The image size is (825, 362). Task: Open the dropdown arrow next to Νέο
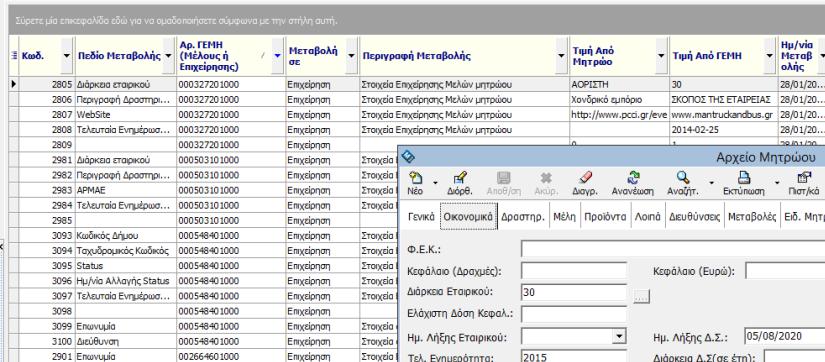pos(435,183)
